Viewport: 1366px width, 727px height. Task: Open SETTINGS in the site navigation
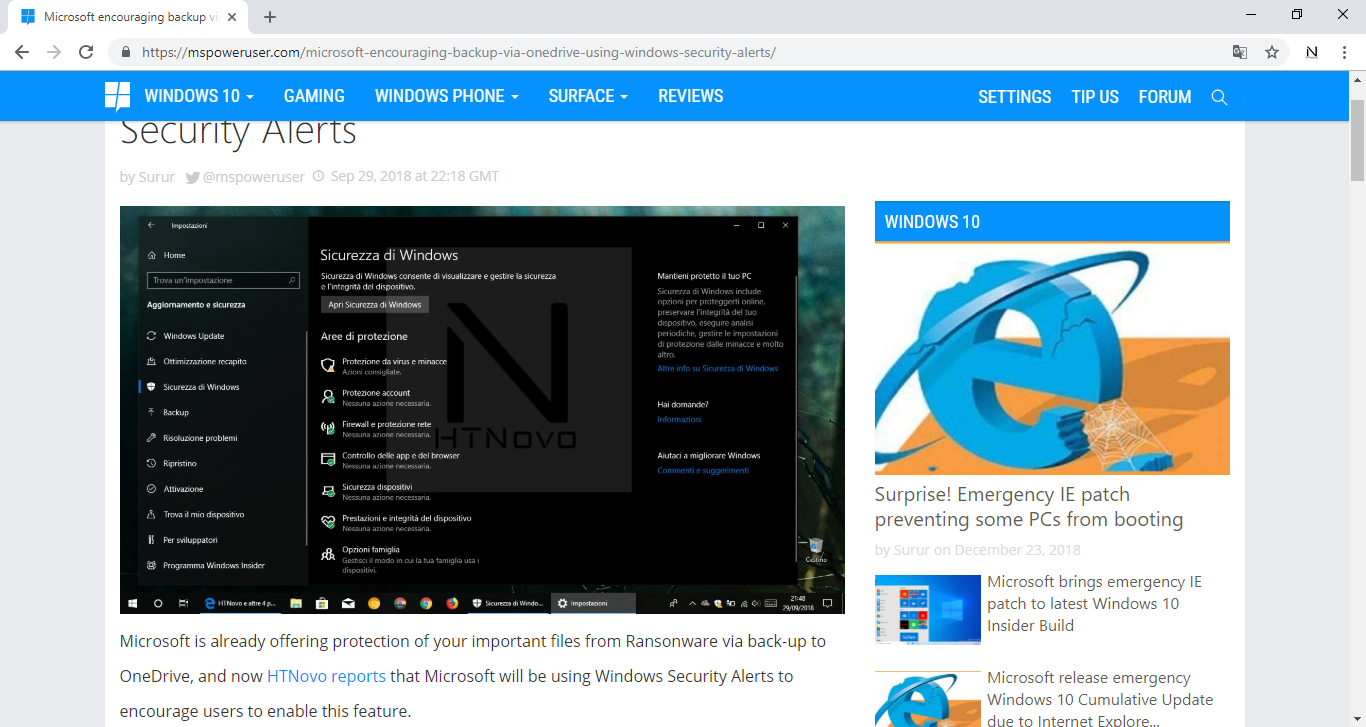1015,97
